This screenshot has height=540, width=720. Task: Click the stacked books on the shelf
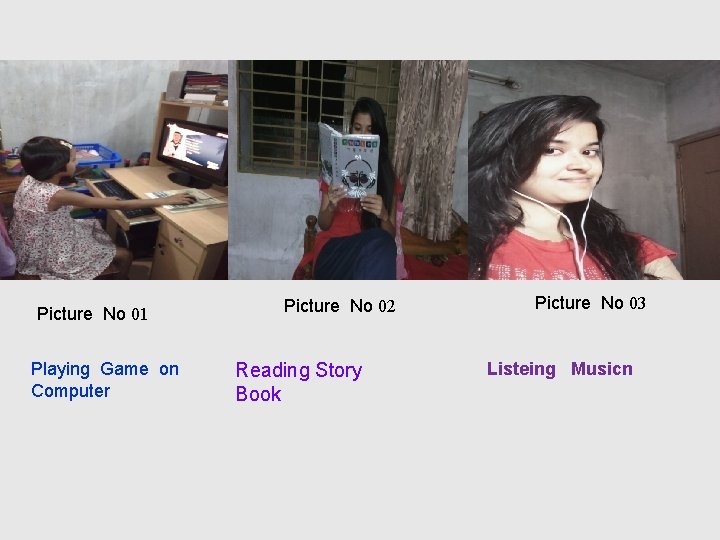pos(205,87)
